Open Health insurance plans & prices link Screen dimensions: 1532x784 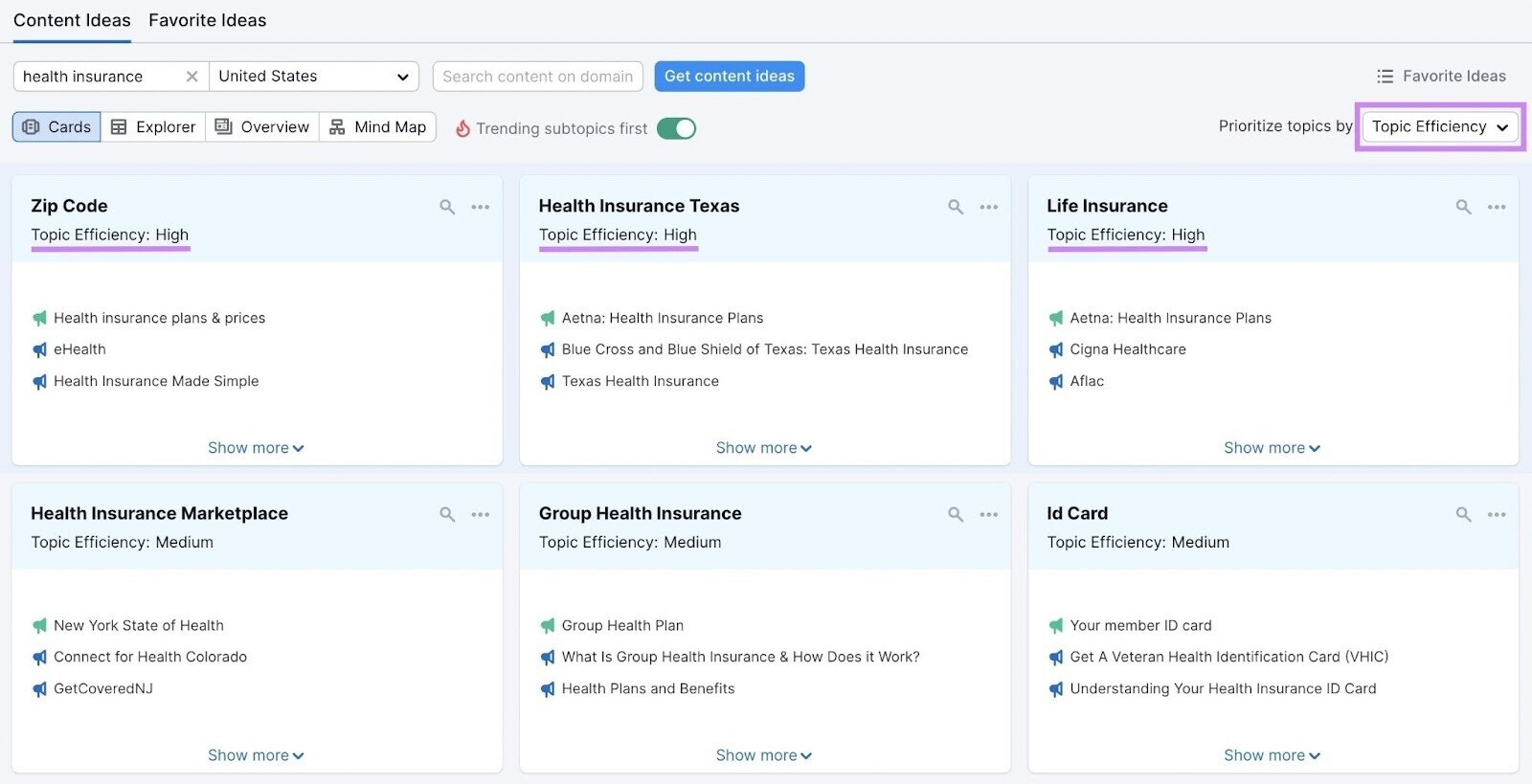(160, 318)
